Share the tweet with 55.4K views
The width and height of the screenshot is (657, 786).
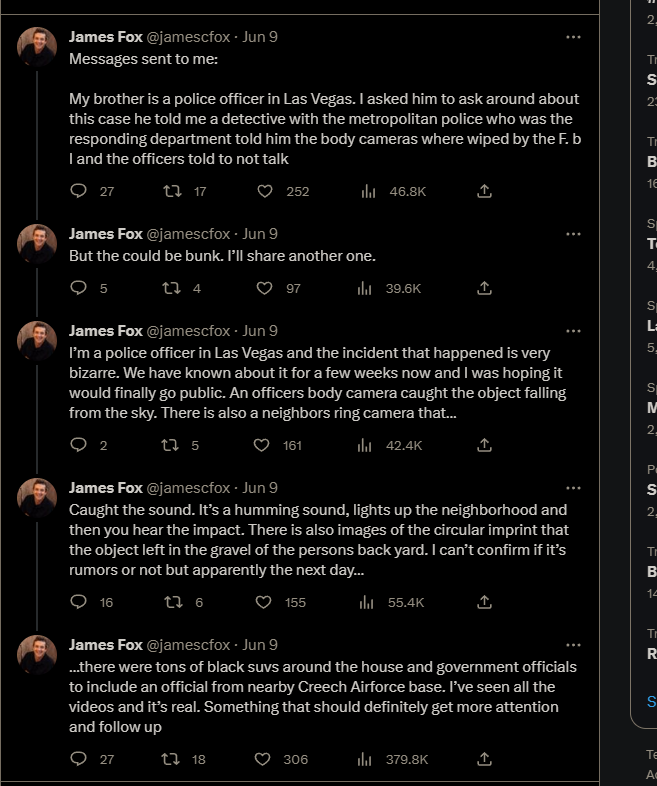[x=484, y=602]
